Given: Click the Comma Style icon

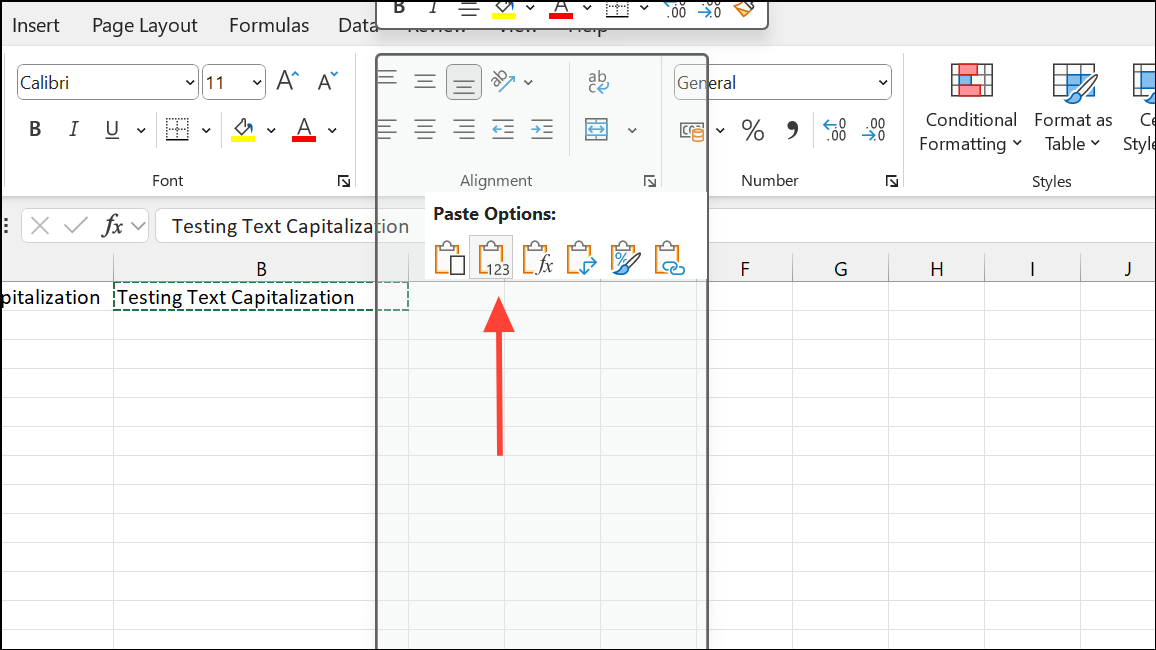Looking at the screenshot, I should point(791,130).
